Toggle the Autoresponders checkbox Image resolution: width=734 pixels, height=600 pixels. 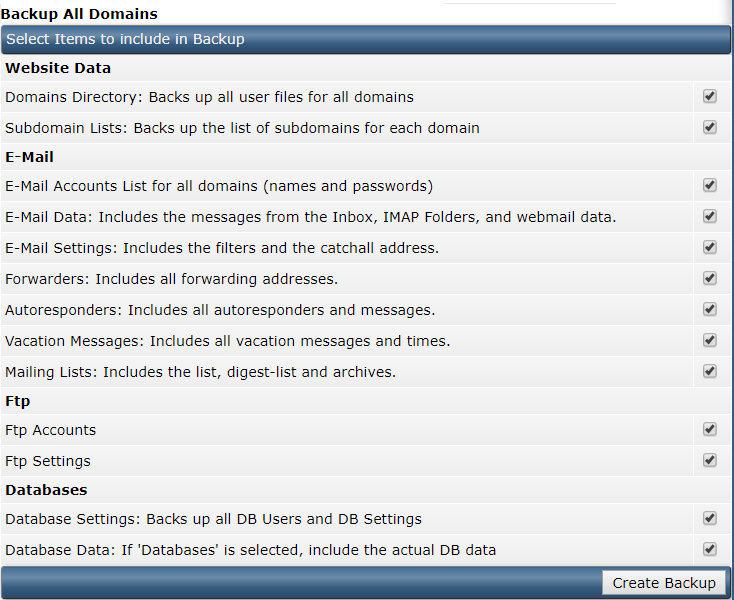pos(710,309)
